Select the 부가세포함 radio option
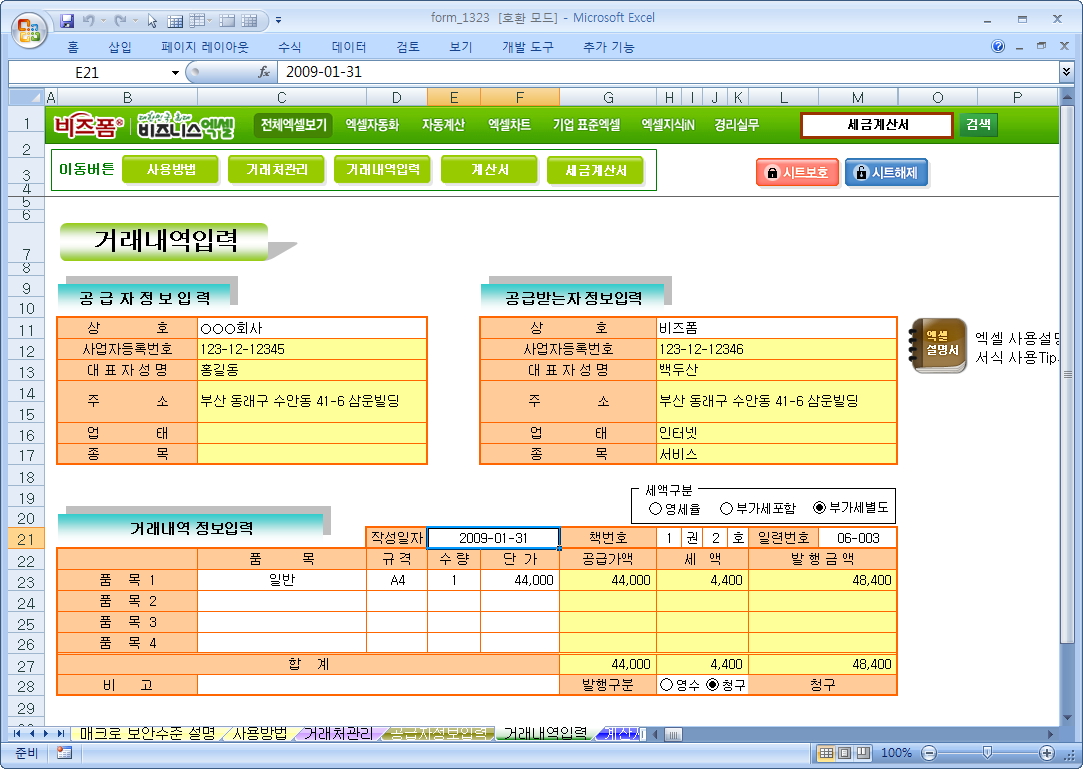Image resolution: width=1083 pixels, height=769 pixels. 726,508
